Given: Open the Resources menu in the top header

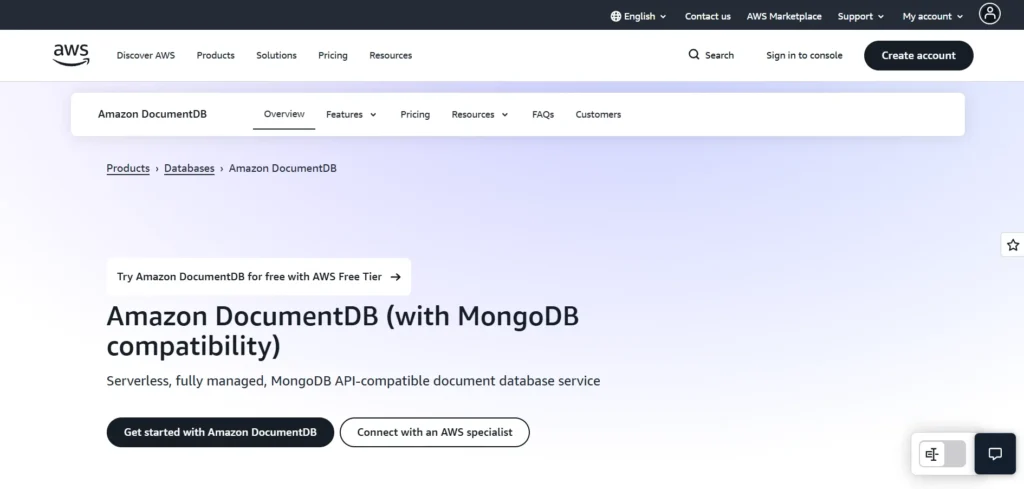Looking at the screenshot, I should tap(391, 55).
